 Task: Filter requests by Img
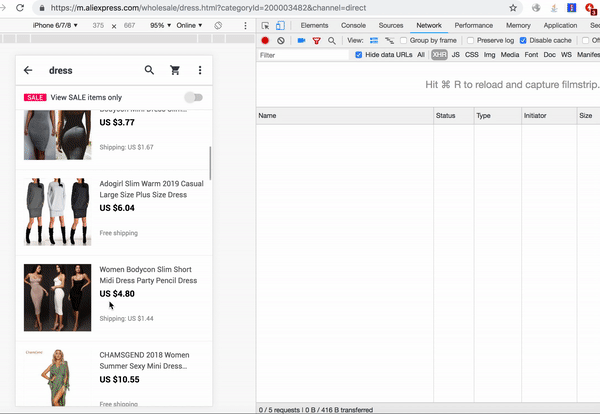point(489,55)
